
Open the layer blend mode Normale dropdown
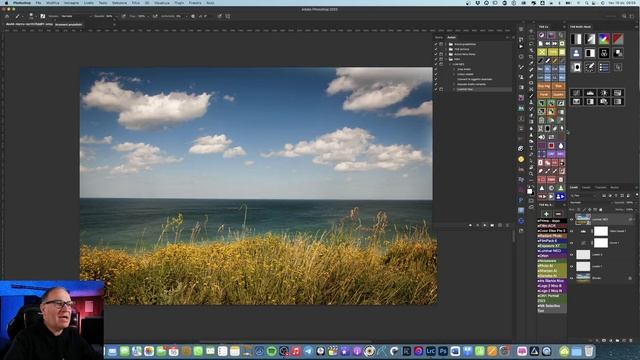(x=590, y=202)
